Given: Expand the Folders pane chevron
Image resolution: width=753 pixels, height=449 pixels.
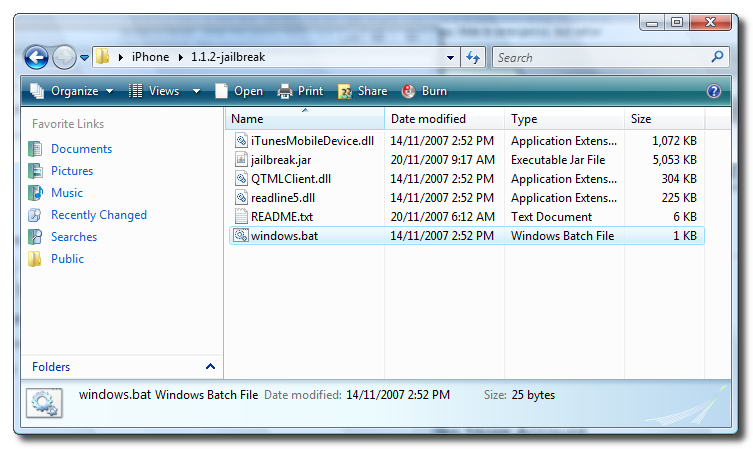Looking at the screenshot, I should (210, 367).
